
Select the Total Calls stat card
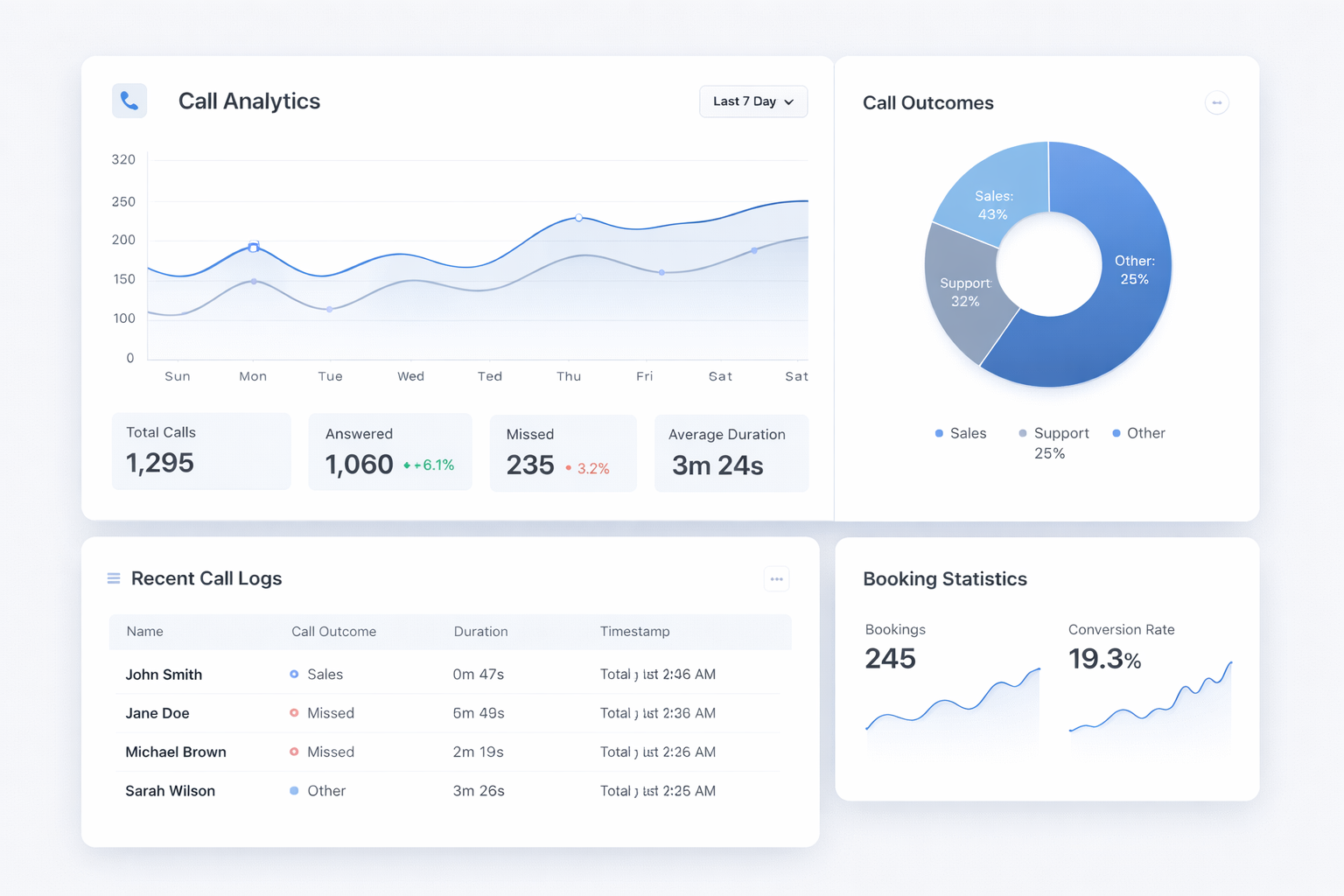pyautogui.click(x=201, y=451)
